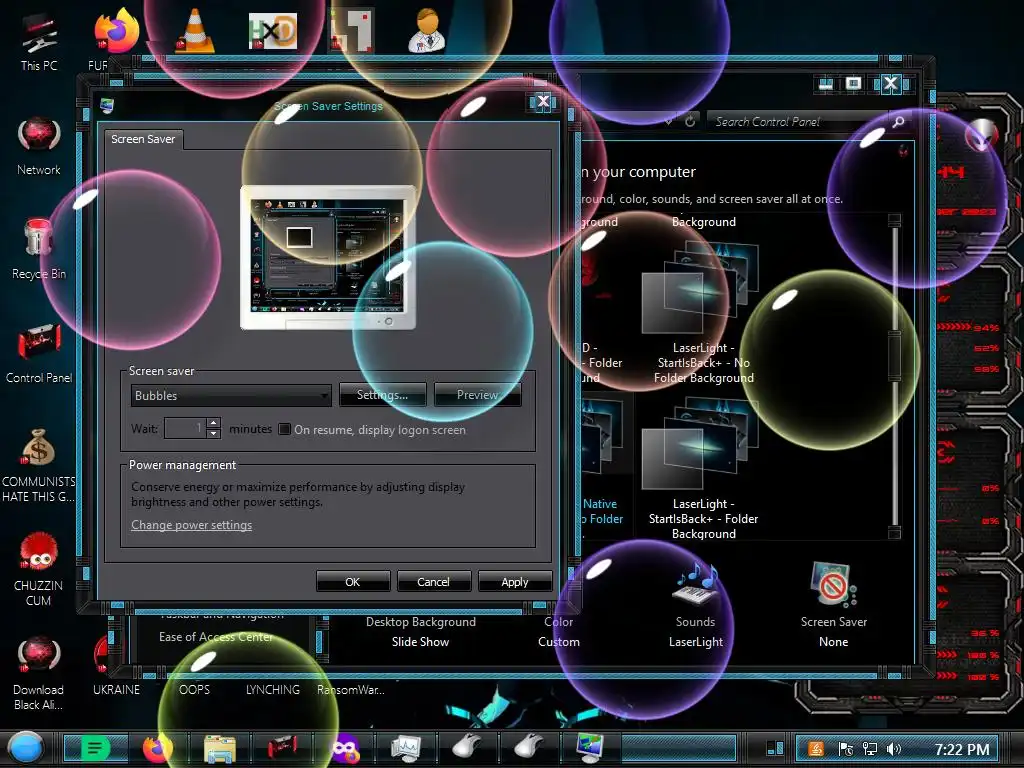Viewport: 1024px width, 768px height.
Task: Click the refresh icon in Control Panel address bar
Action: click(x=690, y=121)
